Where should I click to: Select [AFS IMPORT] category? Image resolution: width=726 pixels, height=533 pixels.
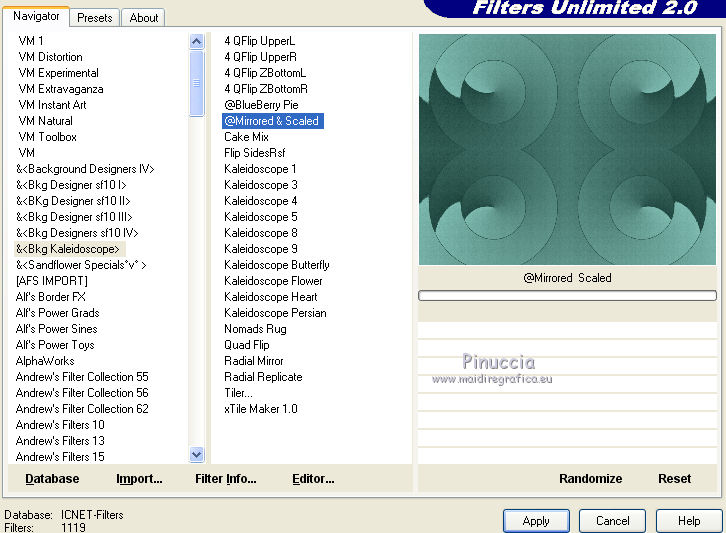point(51,281)
